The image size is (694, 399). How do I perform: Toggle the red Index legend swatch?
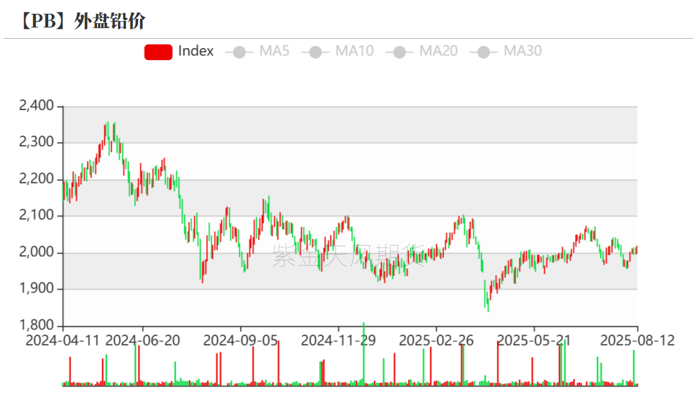point(158,52)
